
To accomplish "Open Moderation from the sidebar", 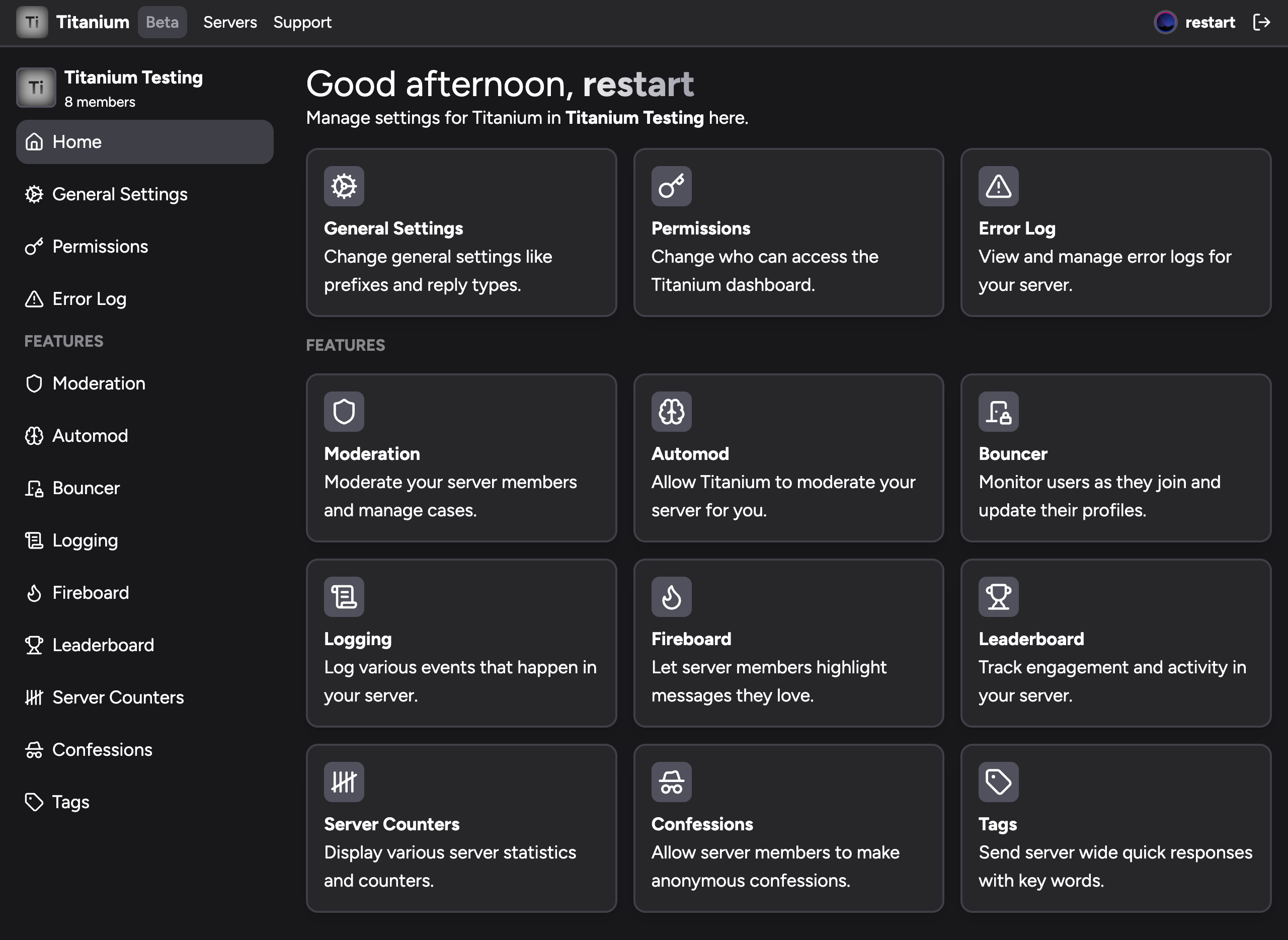I will (x=144, y=383).
